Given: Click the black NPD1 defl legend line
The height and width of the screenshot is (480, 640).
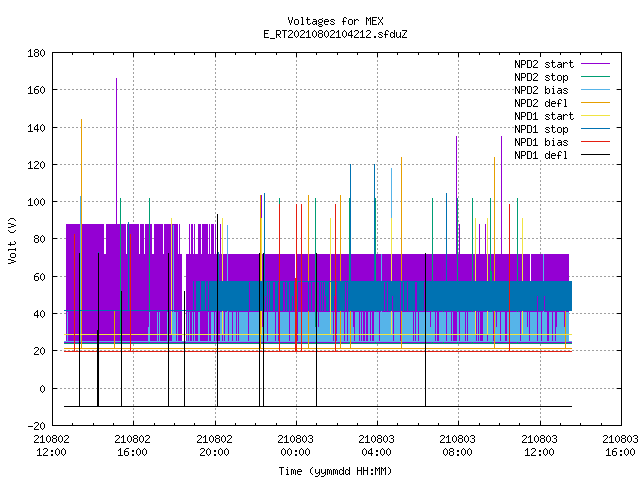Looking at the screenshot, I should point(595,155).
